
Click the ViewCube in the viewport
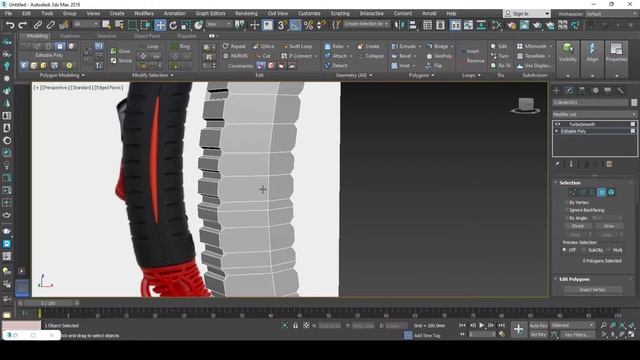(526, 105)
